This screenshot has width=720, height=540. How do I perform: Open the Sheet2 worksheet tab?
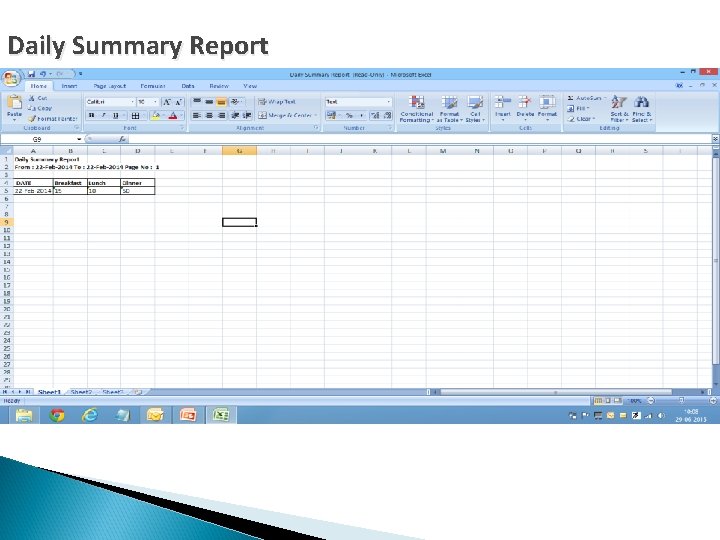click(81, 392)
